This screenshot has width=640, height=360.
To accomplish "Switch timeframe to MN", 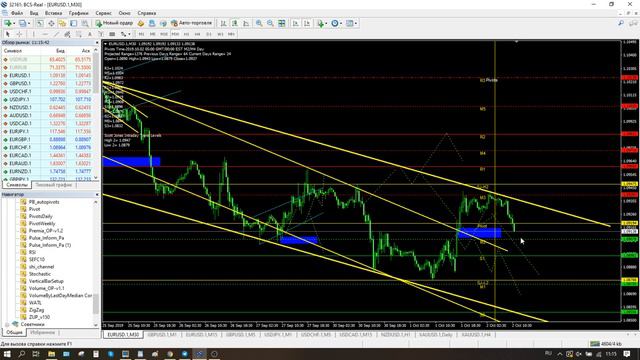I will [231, 34].
